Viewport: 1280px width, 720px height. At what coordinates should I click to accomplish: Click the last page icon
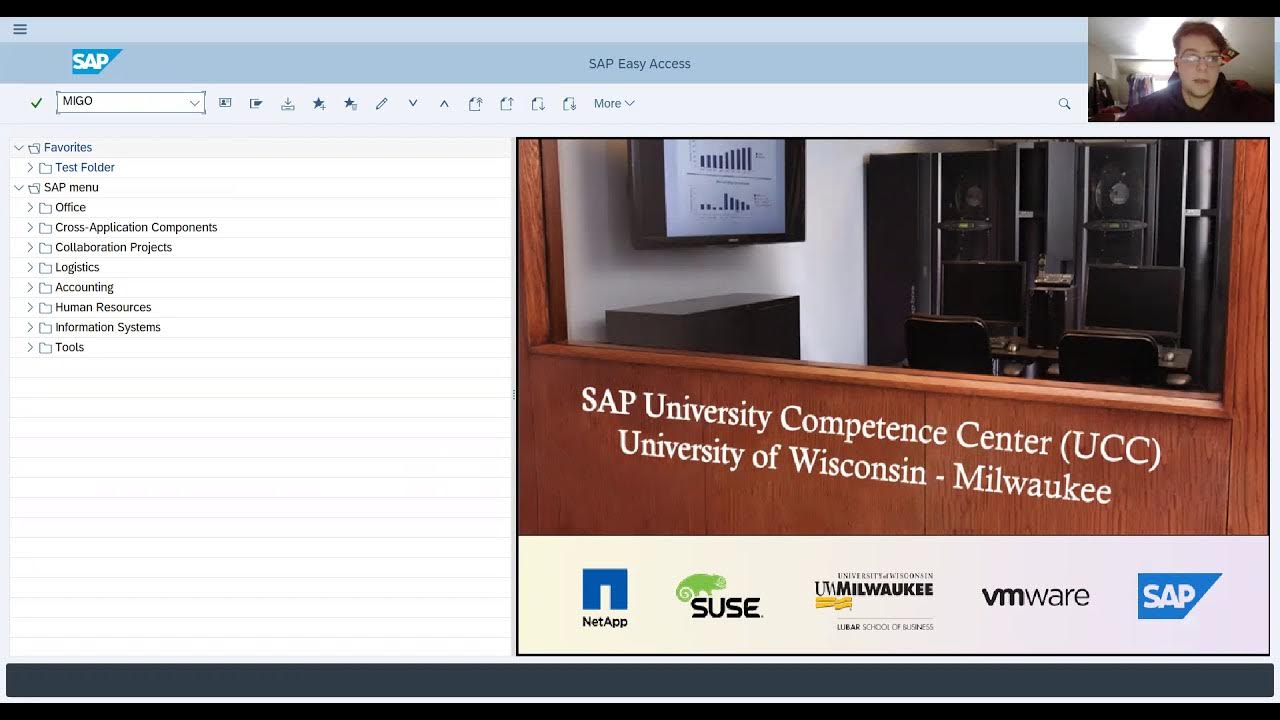569,103
